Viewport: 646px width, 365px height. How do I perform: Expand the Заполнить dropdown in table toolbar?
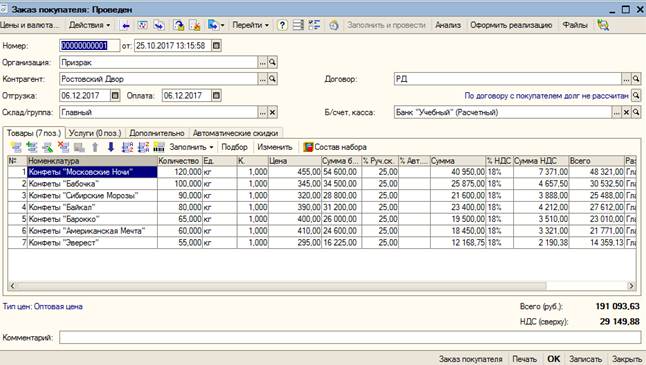click(191, 147)
